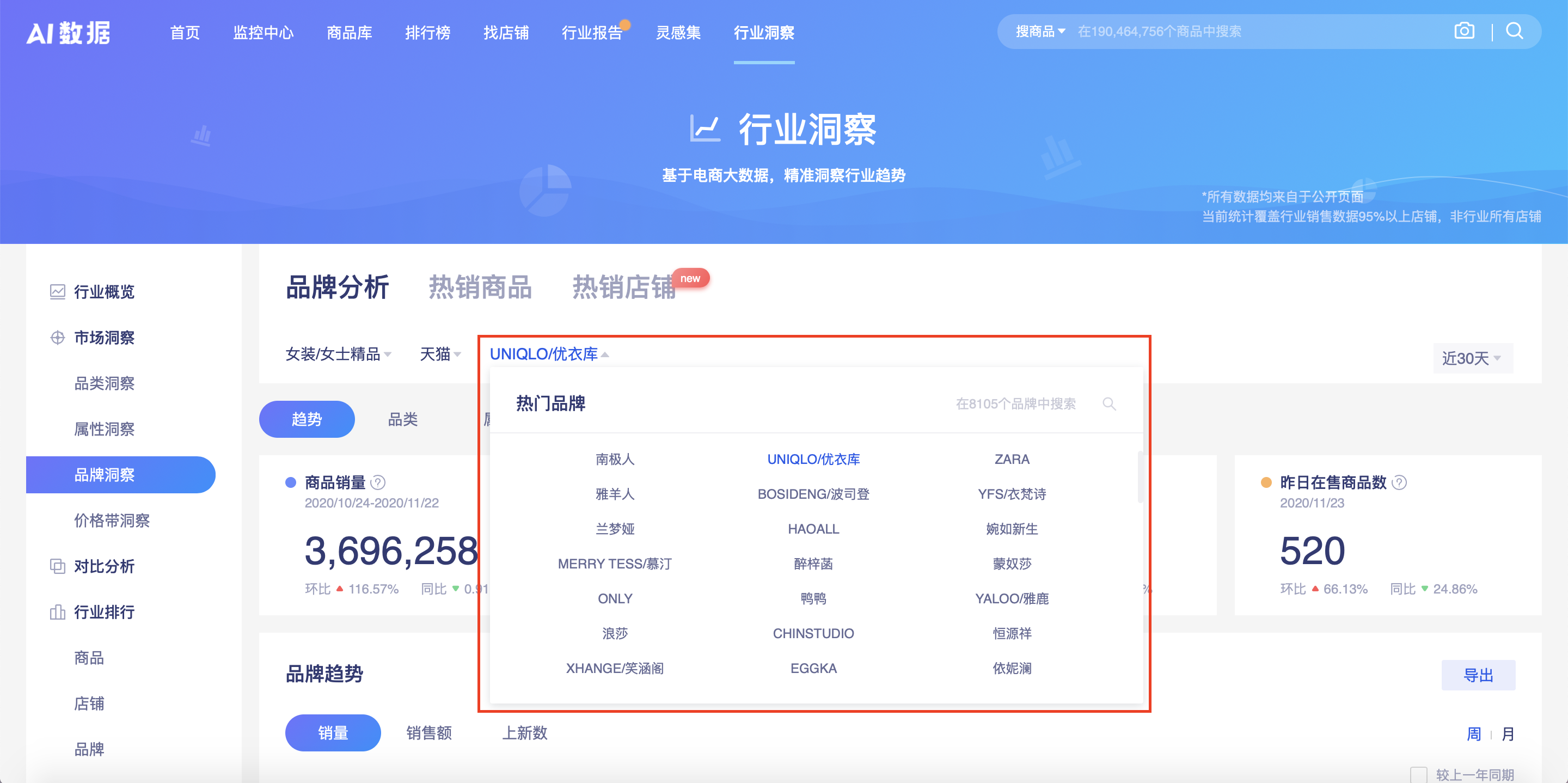Click the 在8105个品牌中搜索 input field

pyautogui.click(x=1016, y=403)
